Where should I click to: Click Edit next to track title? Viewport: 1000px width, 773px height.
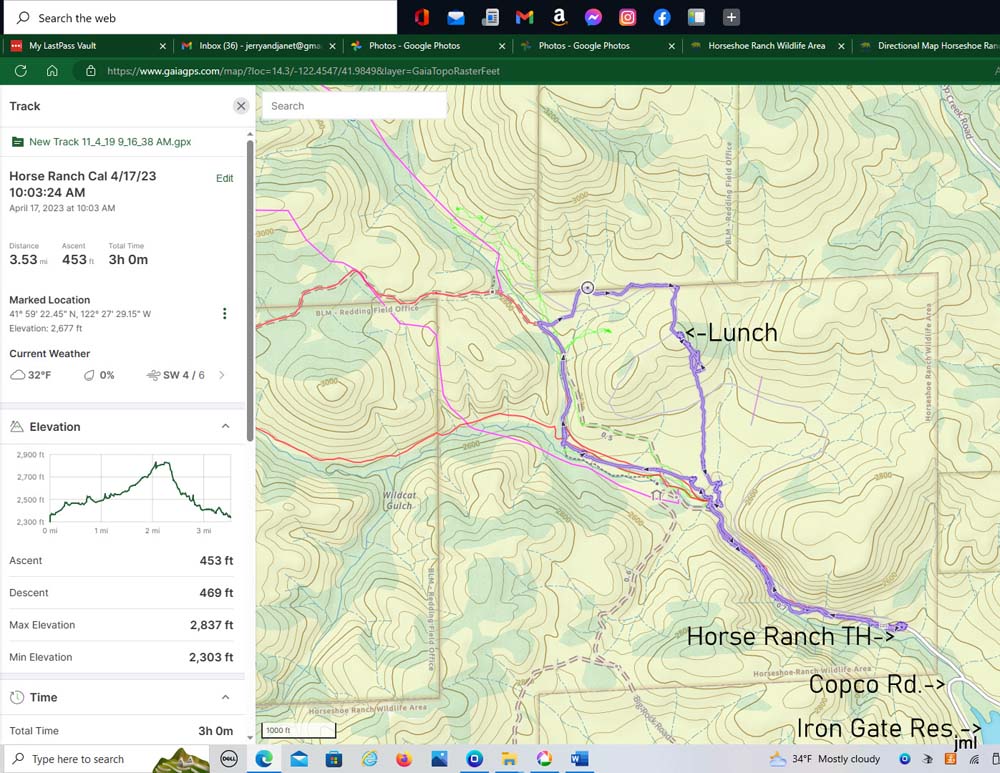coord(224,178)
